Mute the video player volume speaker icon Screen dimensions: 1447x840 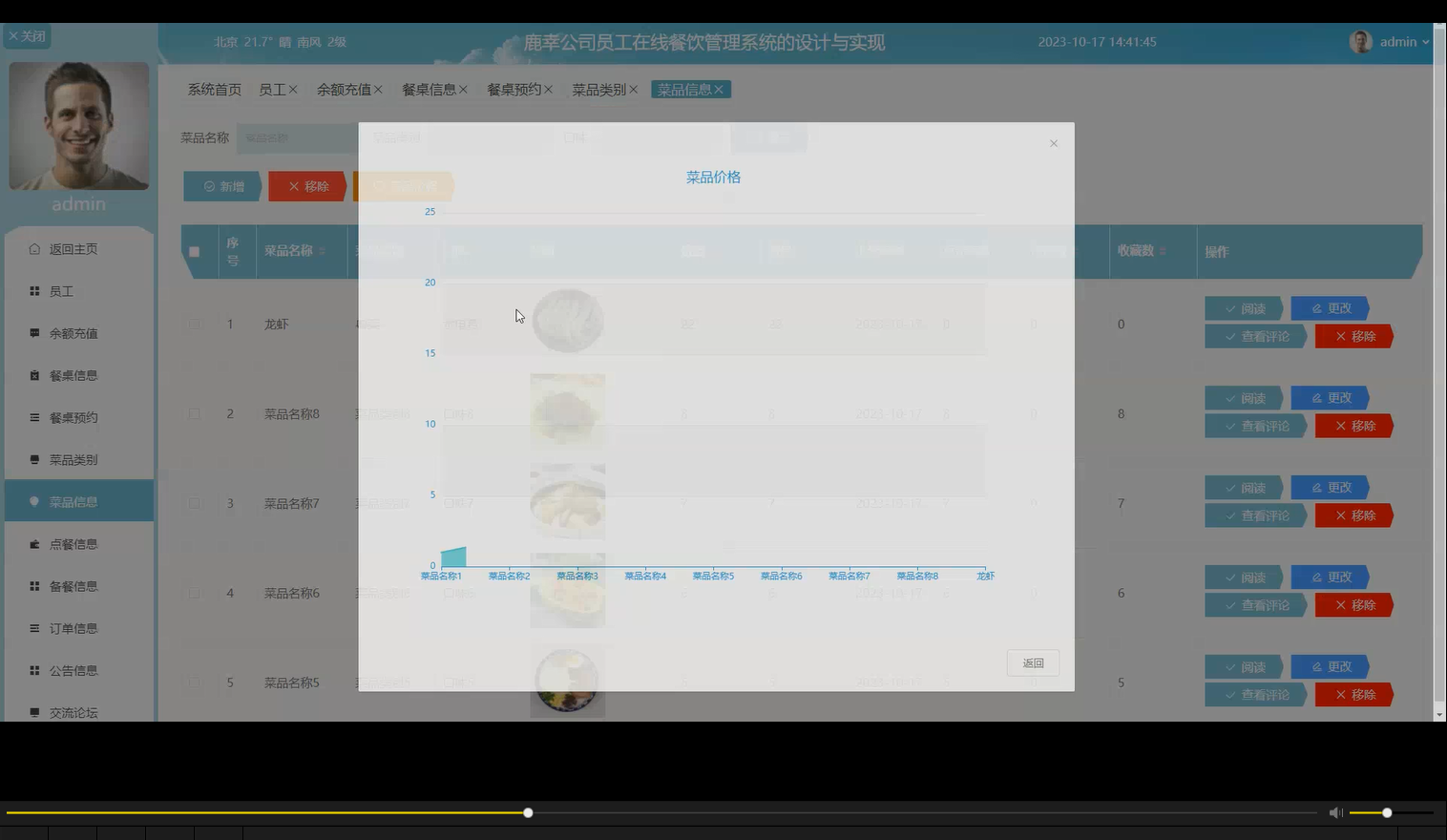(x=1335, y=812)
